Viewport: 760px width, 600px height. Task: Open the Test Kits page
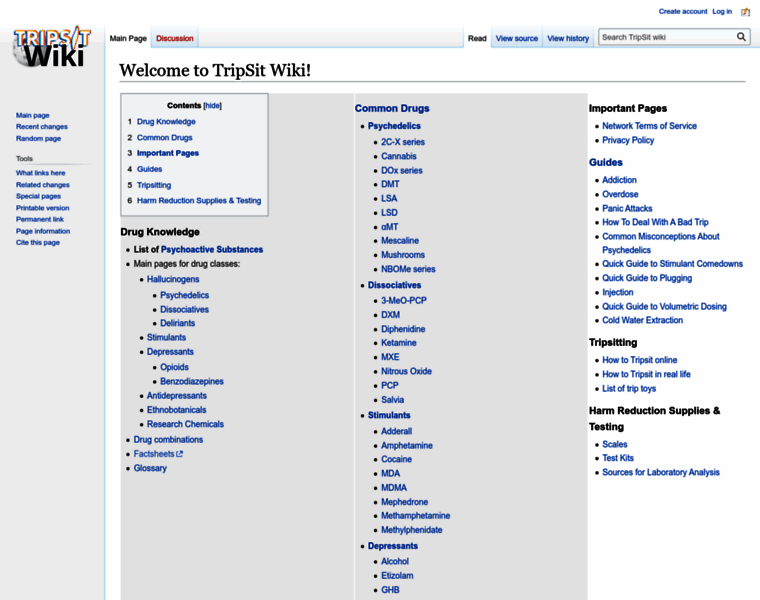pos(618,458)
